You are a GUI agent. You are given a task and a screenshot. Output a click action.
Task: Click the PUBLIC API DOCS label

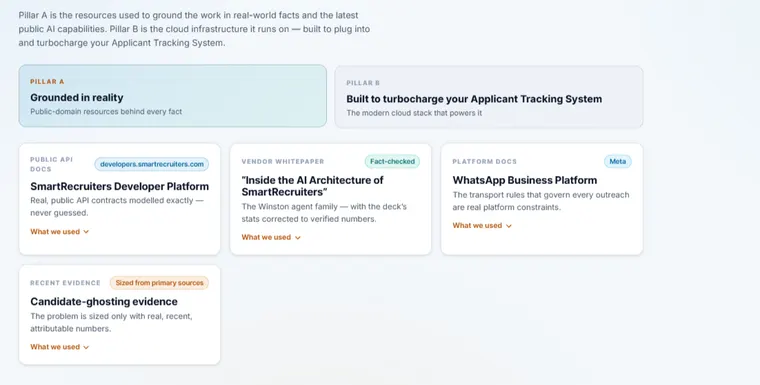[51, 164]
